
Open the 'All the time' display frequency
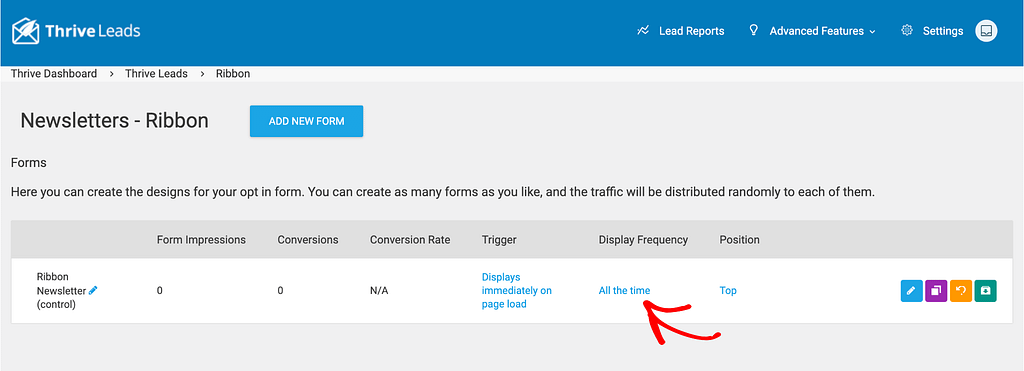coord(624,291)
